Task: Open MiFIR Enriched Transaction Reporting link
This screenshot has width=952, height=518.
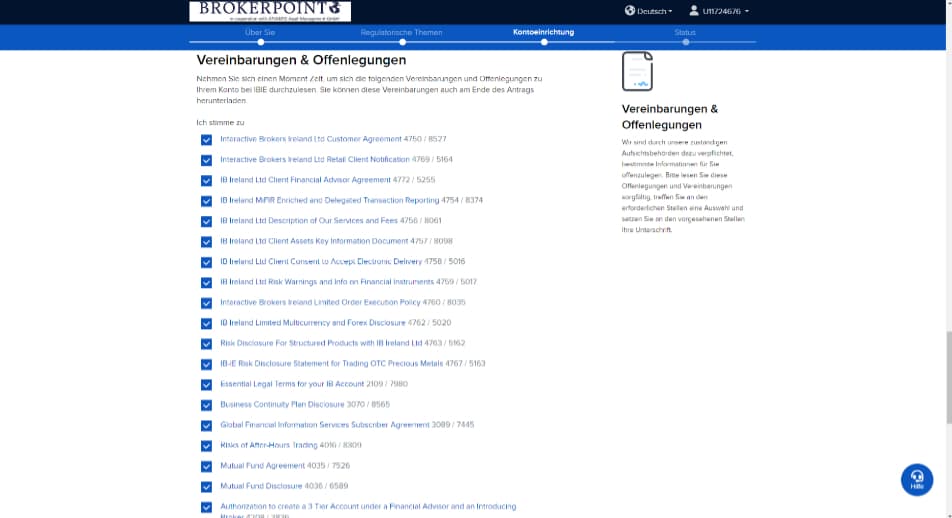Action: (x=330, y=200)
